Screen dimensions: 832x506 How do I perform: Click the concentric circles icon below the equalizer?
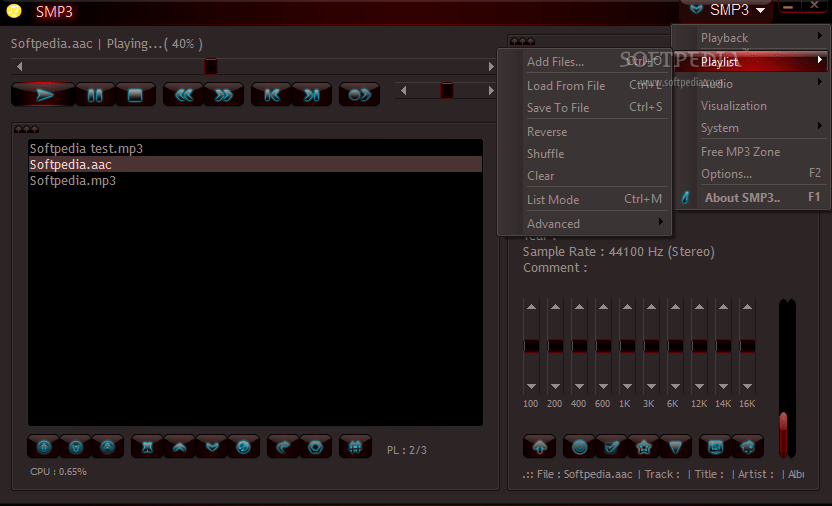tap(579, 447)
